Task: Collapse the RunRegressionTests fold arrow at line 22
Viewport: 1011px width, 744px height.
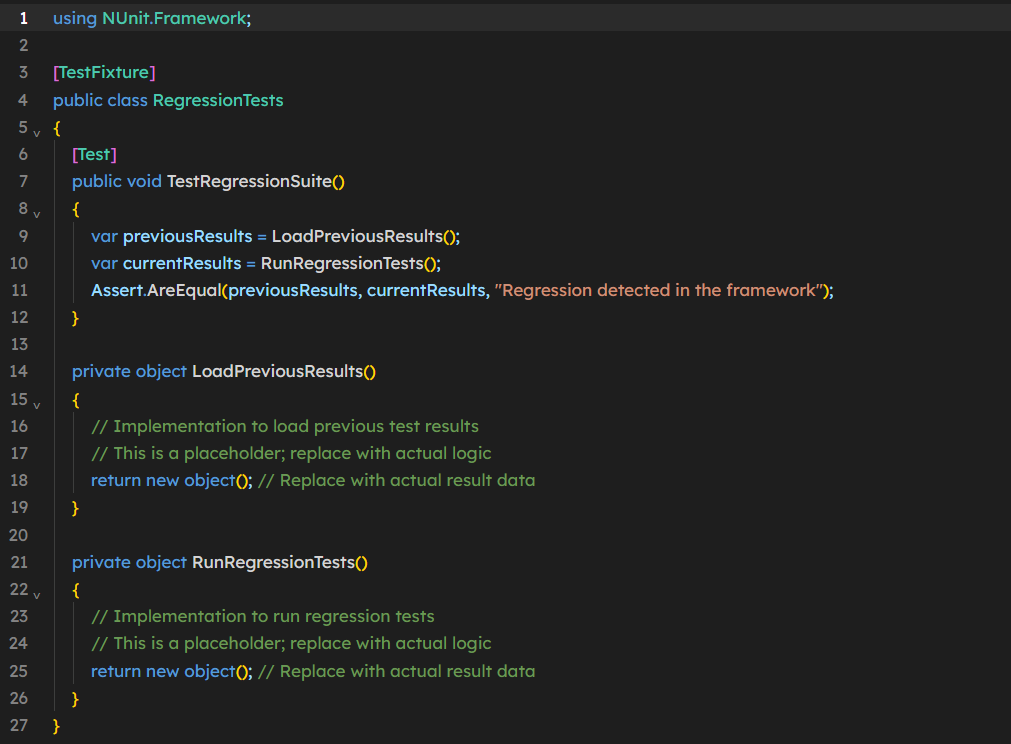Action: pos(37,595)
